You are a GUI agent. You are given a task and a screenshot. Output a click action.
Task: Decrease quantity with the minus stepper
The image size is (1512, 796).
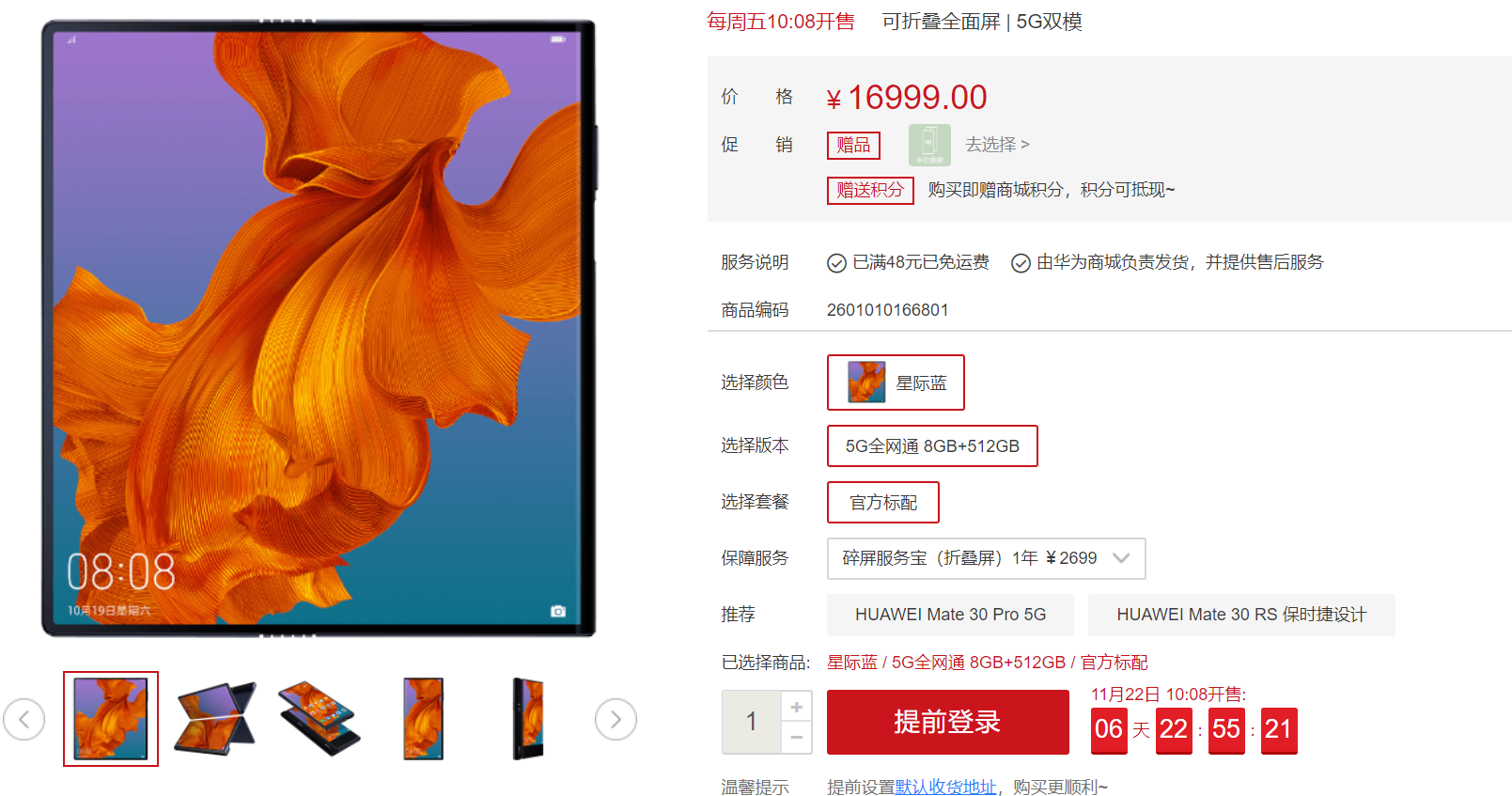797,738
